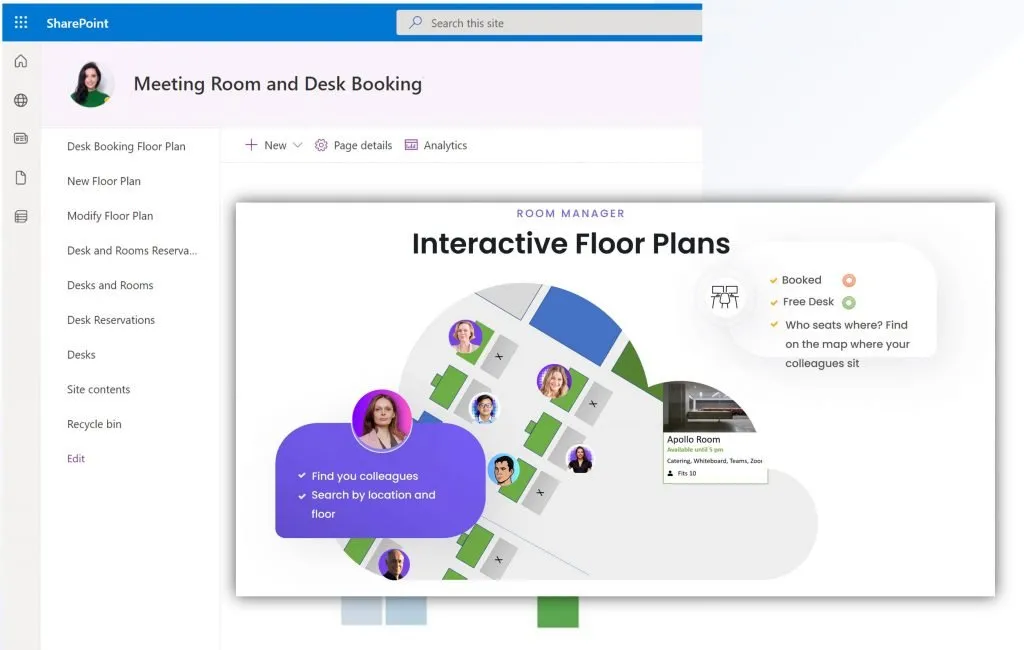Click the orange Booked status circle
Viewport: 1024px width, 650px height.
pos(848,280)
